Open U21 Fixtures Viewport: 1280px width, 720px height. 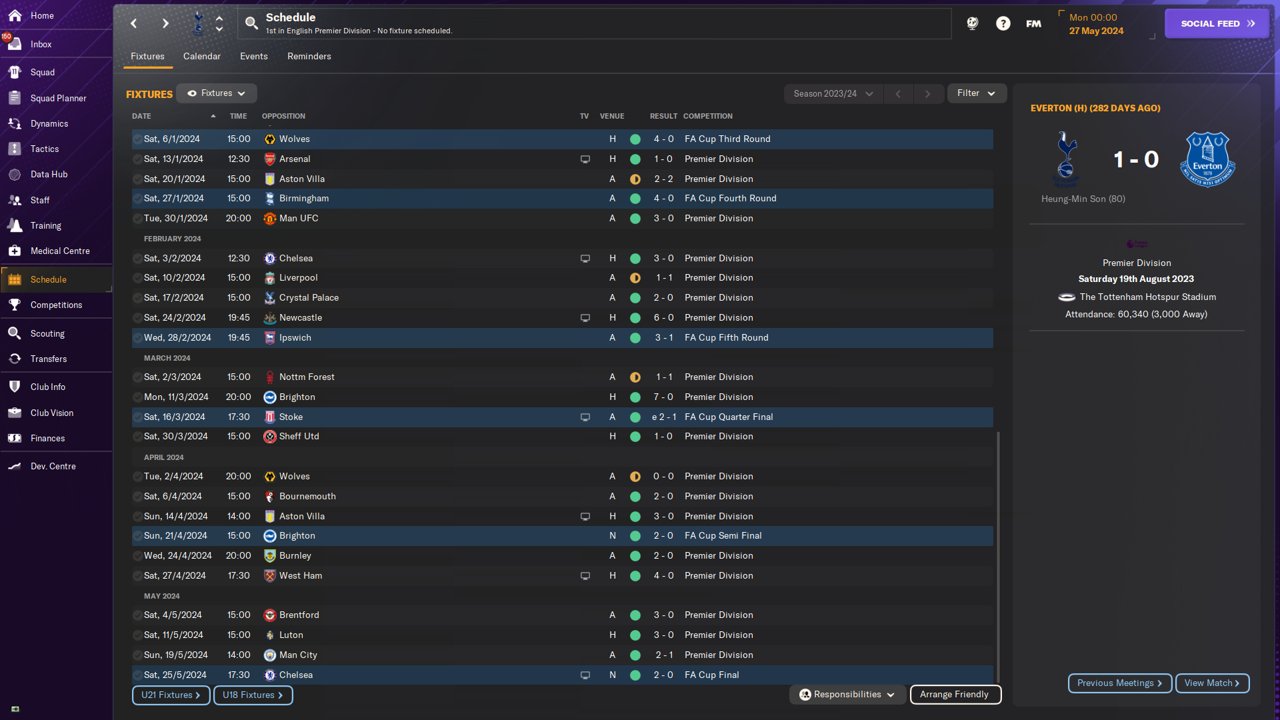coord(171,695)
